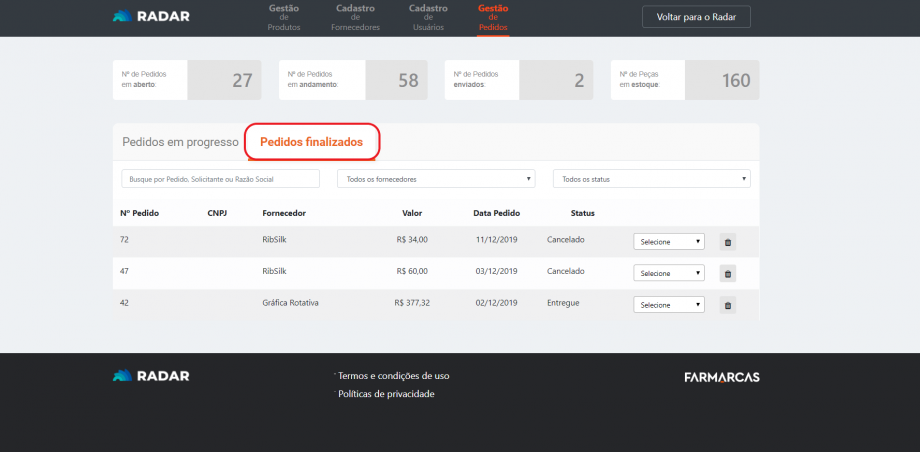The height and width of the screenshot is (452, 920).
Task: Delete order 72 with trash icon
Action: (728, 241)
